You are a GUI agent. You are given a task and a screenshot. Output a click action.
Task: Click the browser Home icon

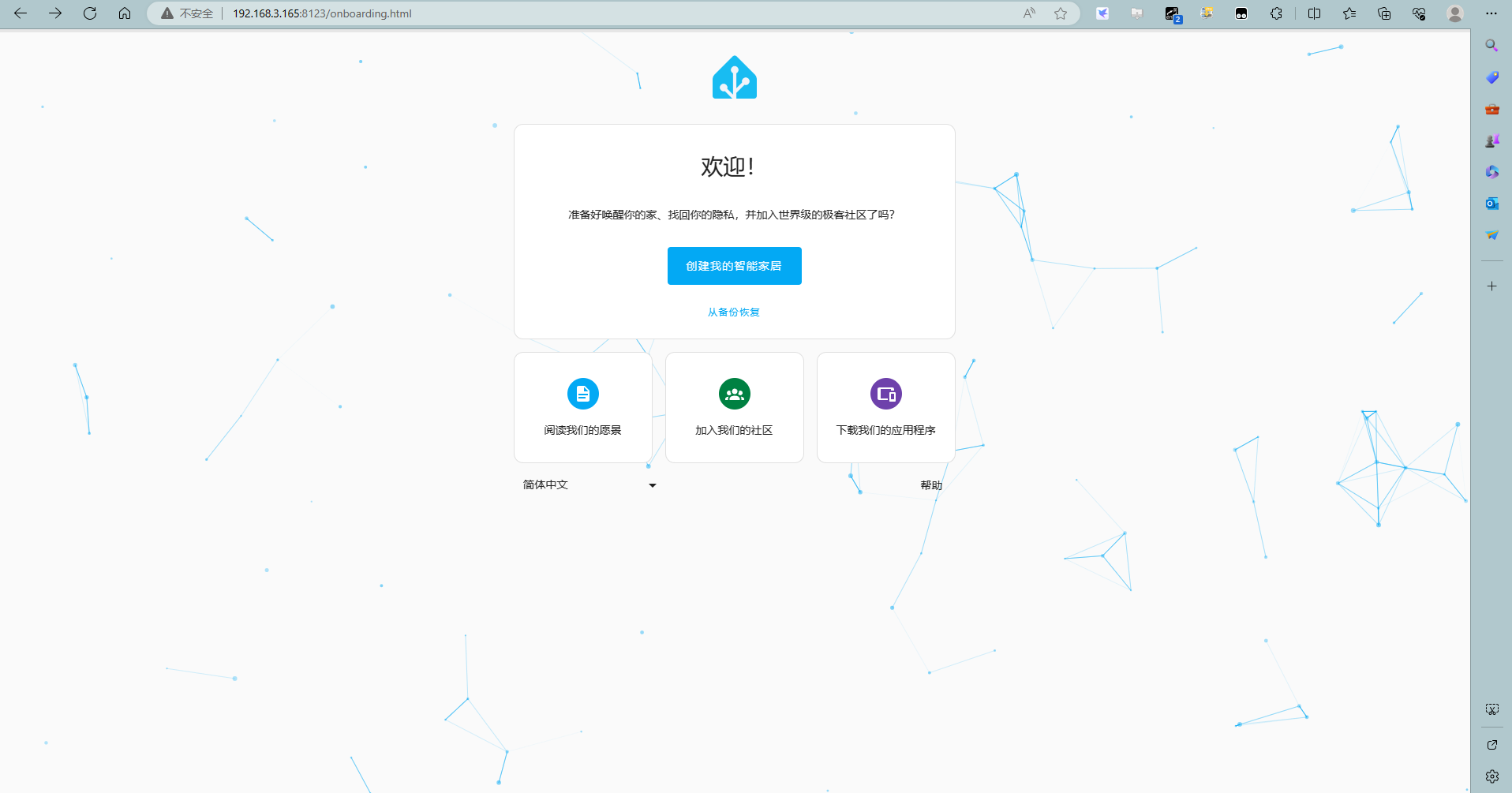pos(124,13)
